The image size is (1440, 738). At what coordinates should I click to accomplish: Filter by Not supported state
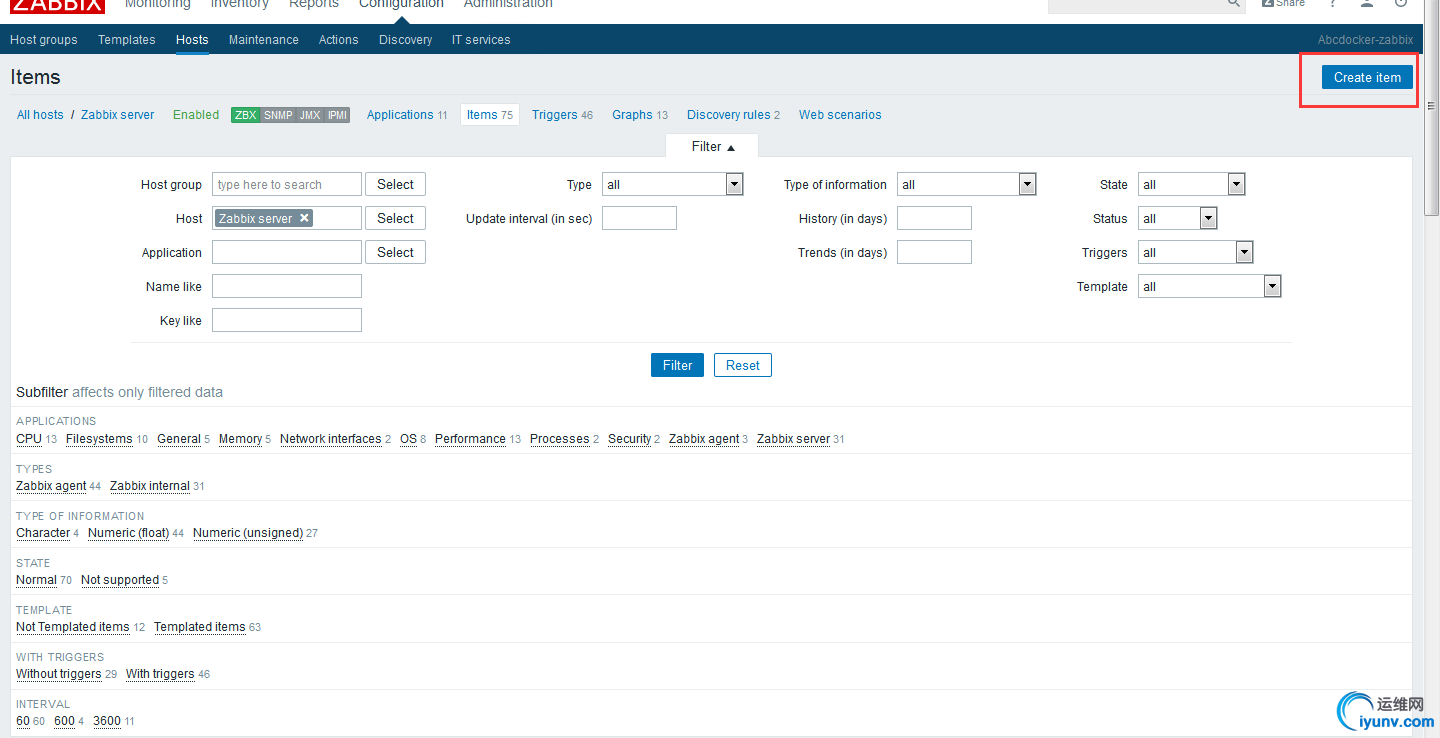[120, 580]
